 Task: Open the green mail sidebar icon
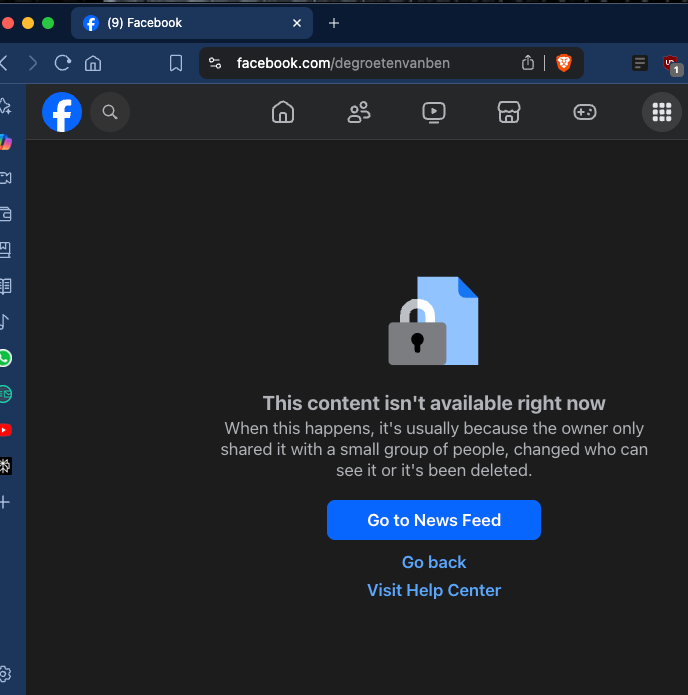click(x=5, y=394)
